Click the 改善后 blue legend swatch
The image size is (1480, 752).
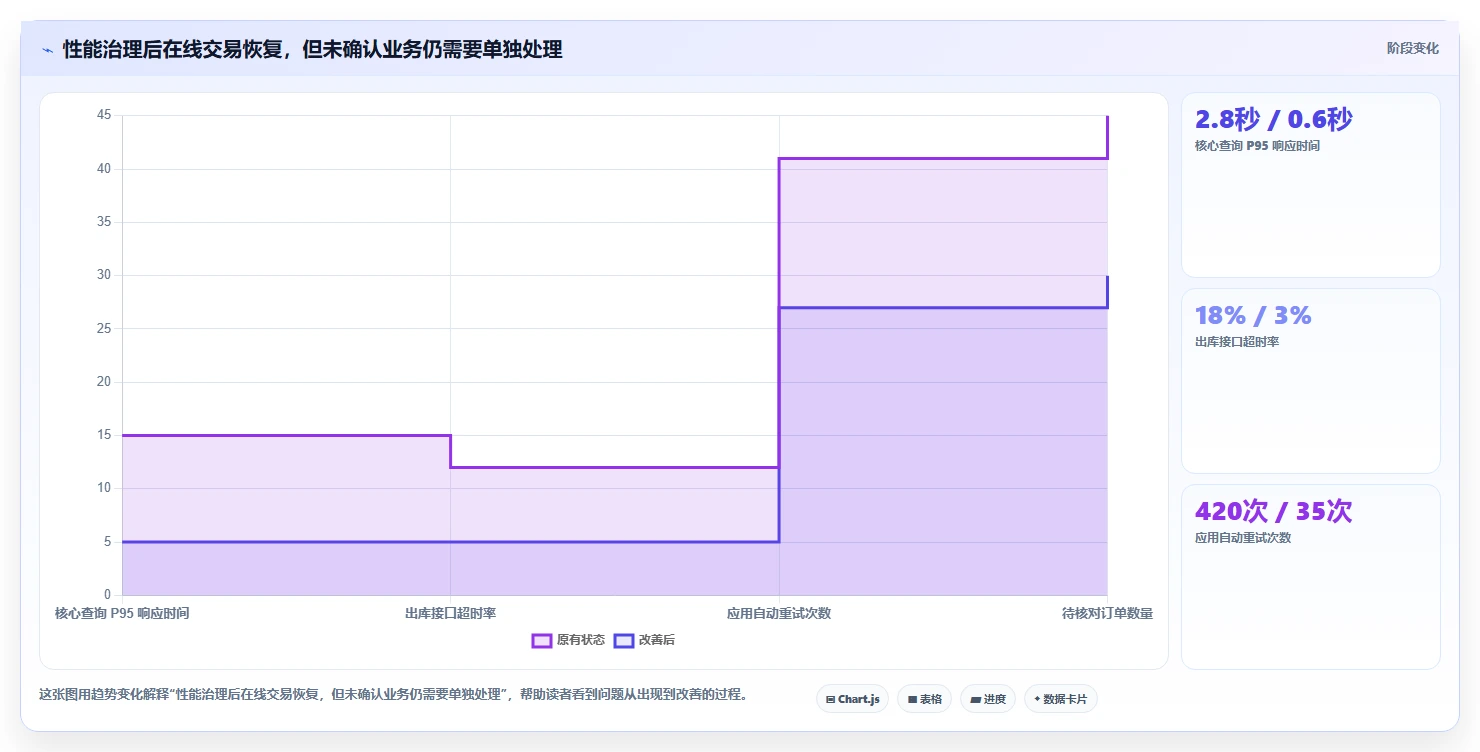(x=624, y=641)
